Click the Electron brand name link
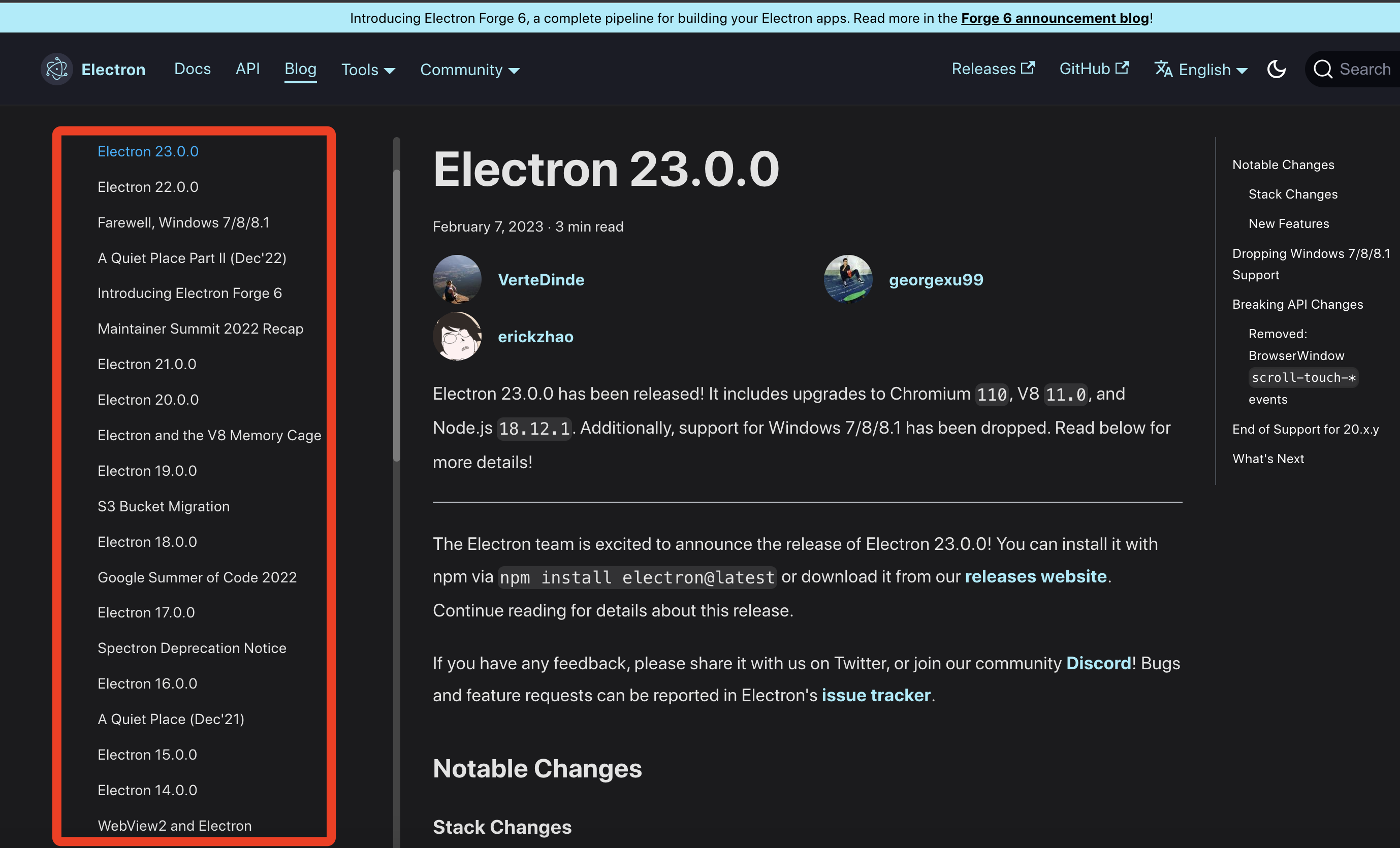 (x=113, y=69)
